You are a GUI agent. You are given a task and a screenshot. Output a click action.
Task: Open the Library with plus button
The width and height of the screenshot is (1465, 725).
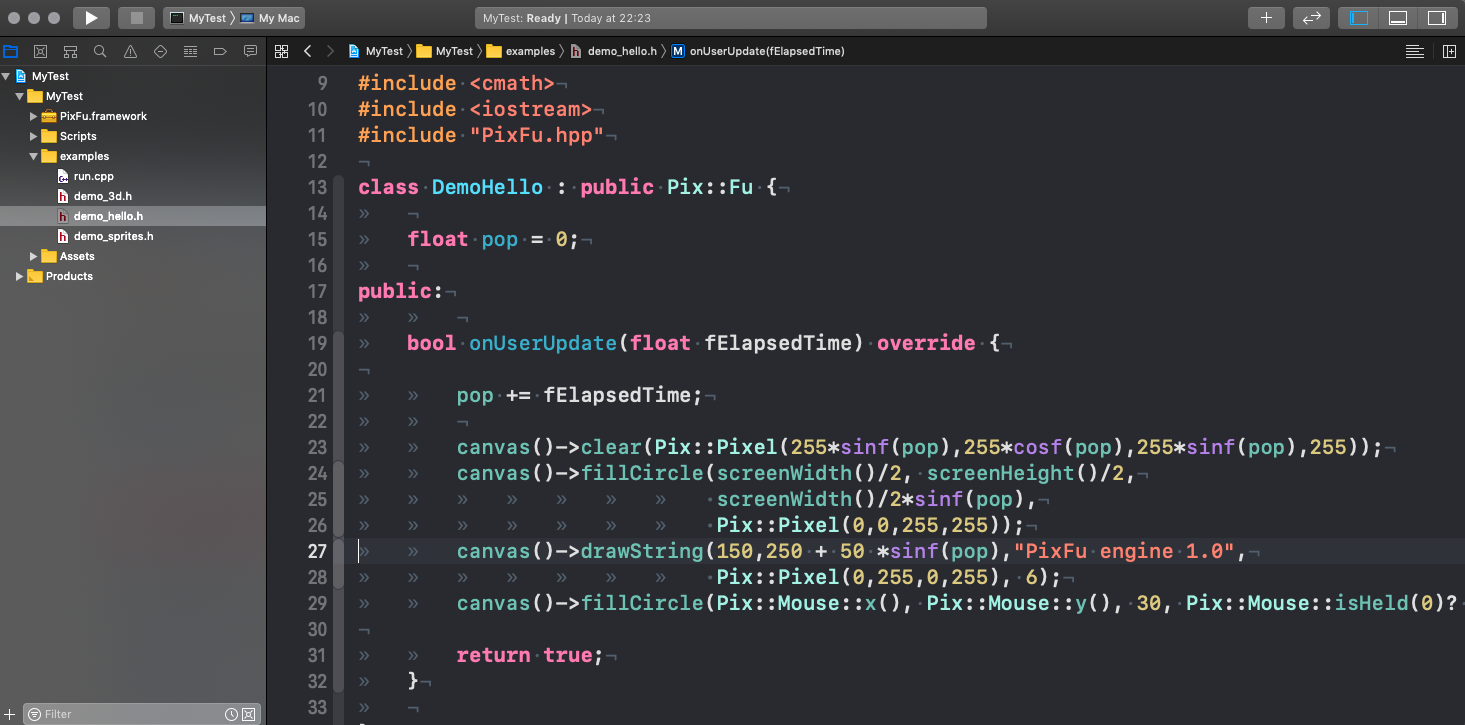[x=1266, y=18]
